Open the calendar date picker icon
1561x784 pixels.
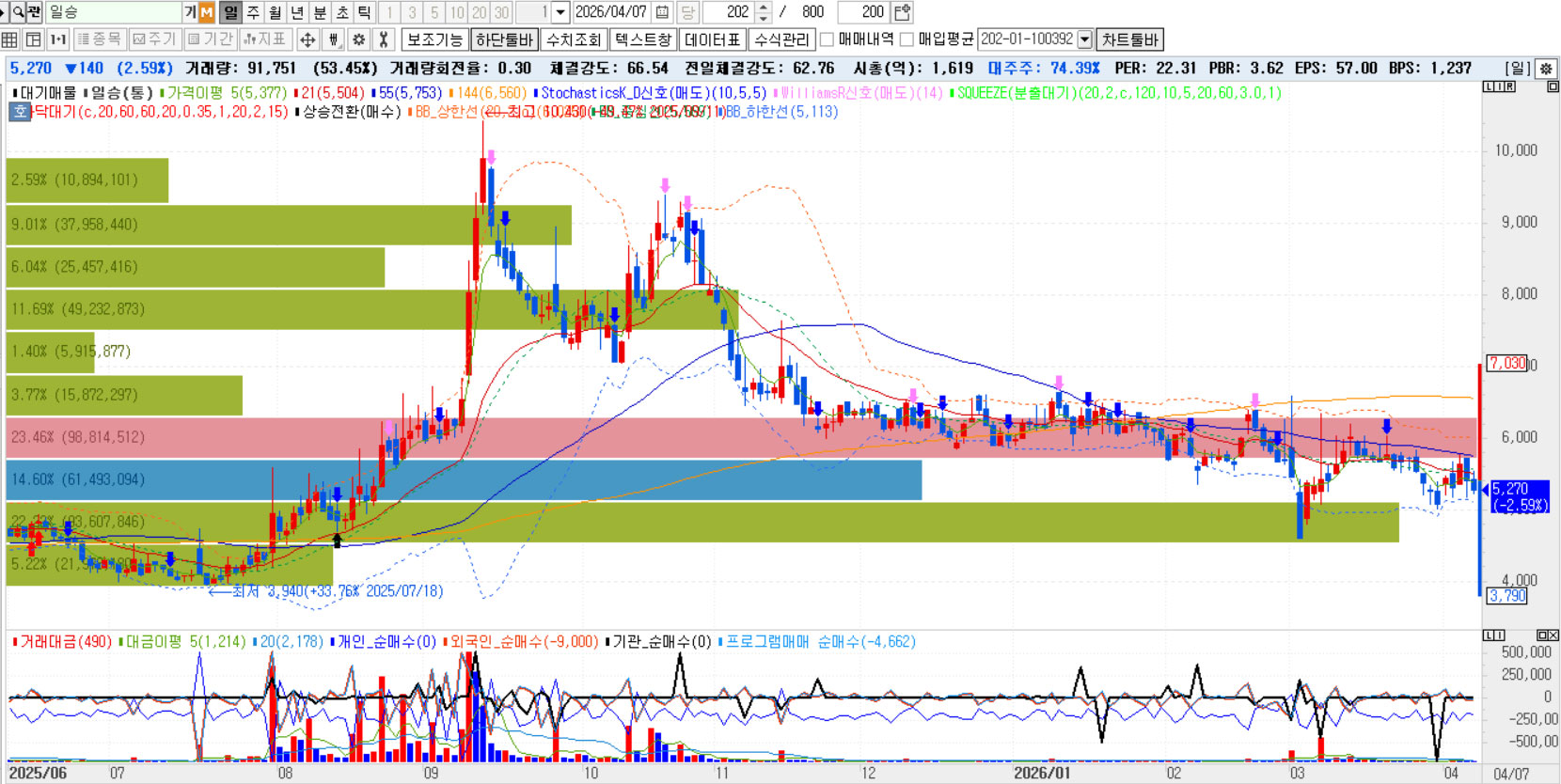(x=662, y=12)
